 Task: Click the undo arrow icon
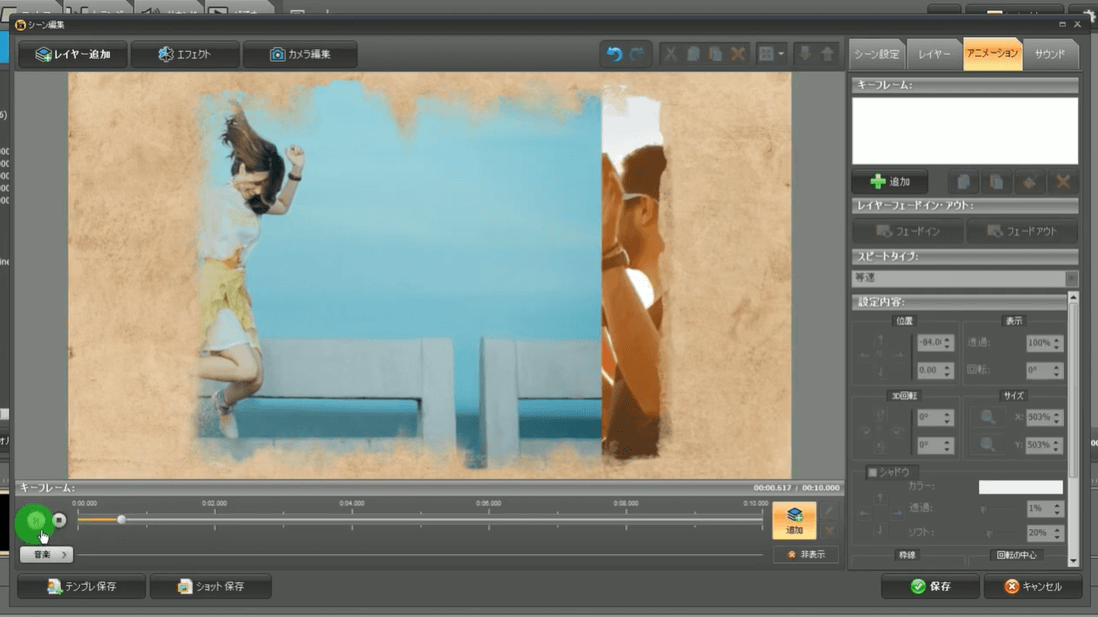pos(614,54)
